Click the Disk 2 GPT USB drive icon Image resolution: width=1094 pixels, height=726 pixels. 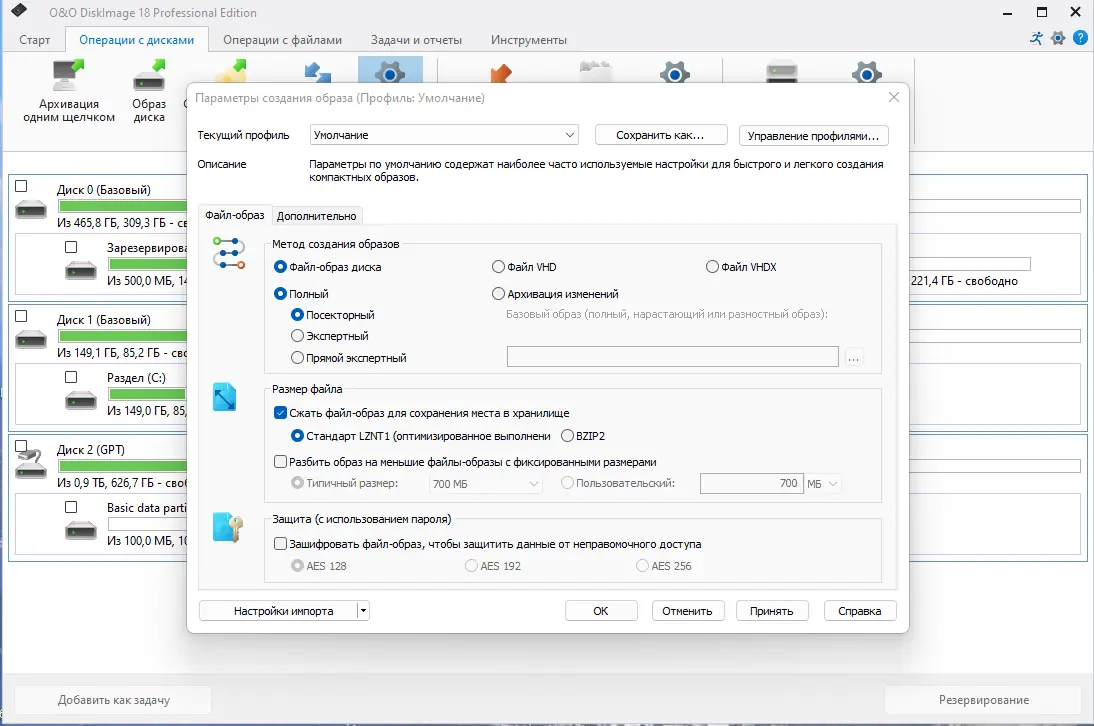click(x=31, y=464)
